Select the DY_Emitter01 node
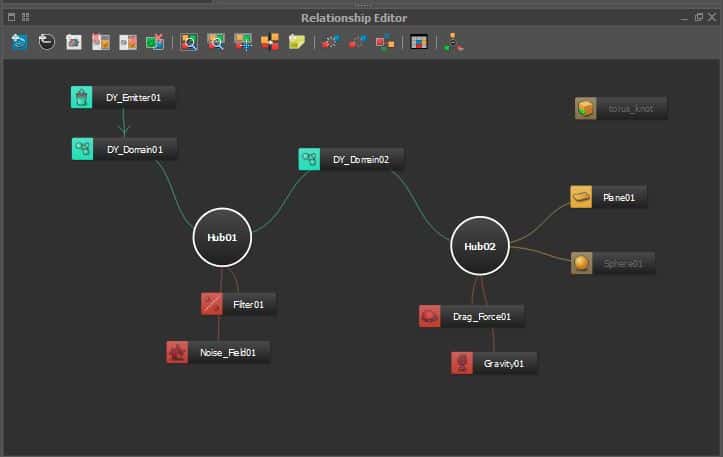The image size is (723, 457). tap(123, 97)
